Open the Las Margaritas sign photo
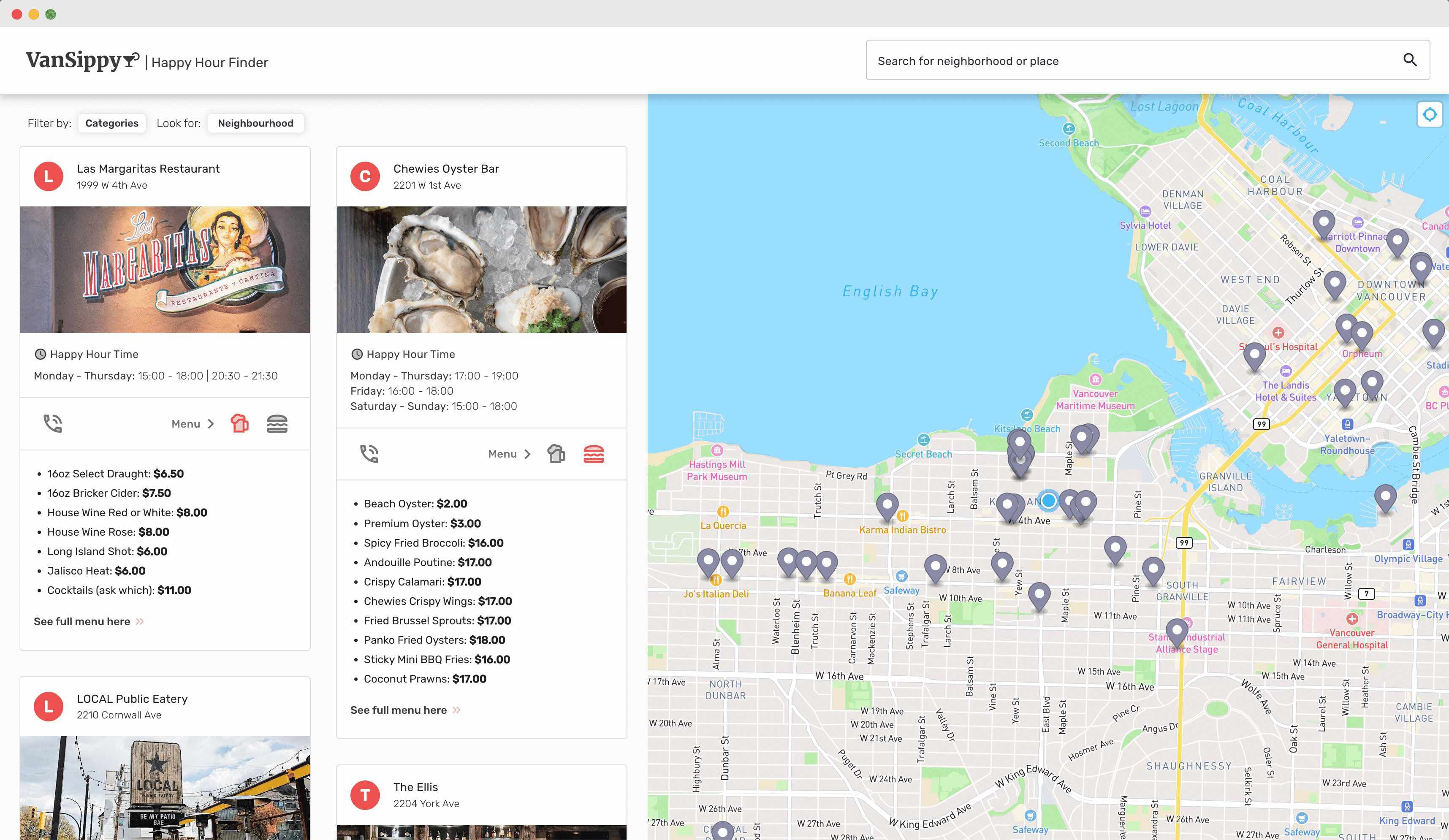This screenshot has width=1449, height=840. (165, 270)
